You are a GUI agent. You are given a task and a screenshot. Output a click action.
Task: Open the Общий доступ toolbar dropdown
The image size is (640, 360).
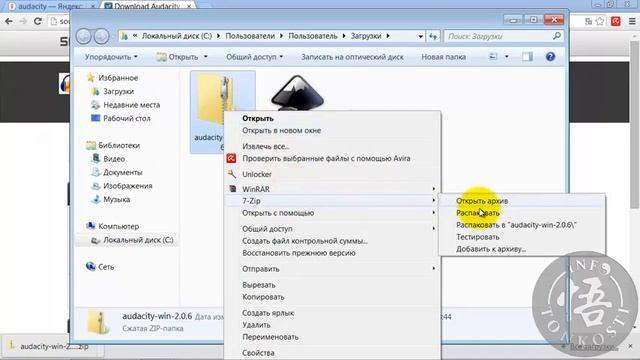coord(254,57)
